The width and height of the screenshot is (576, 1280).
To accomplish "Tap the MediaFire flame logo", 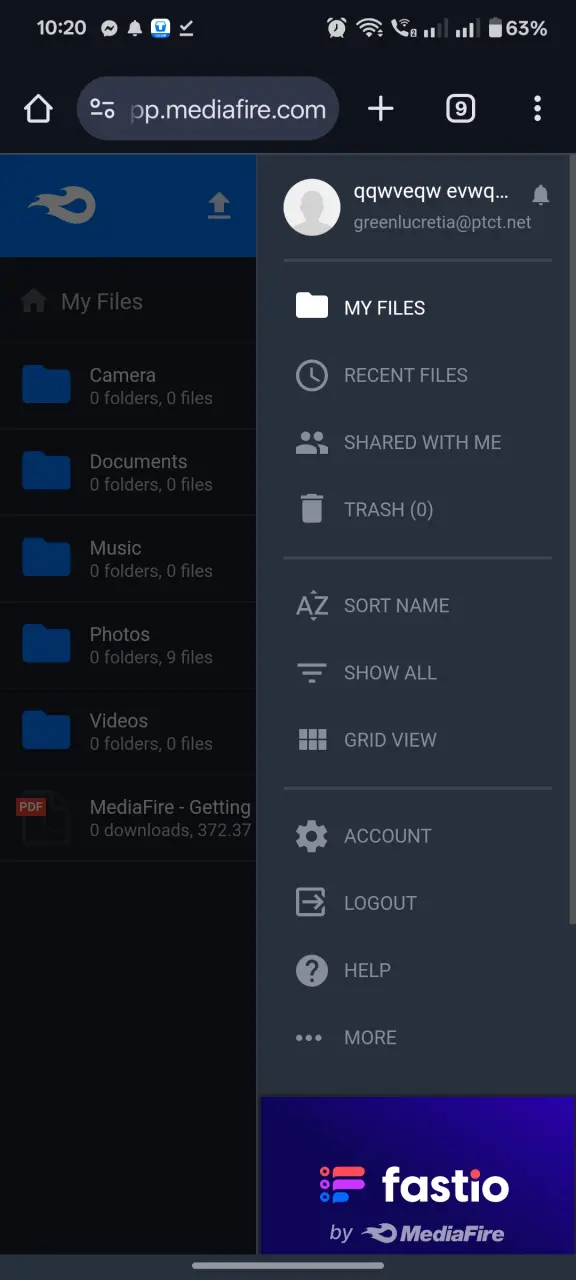I will (x=62, y=206).
